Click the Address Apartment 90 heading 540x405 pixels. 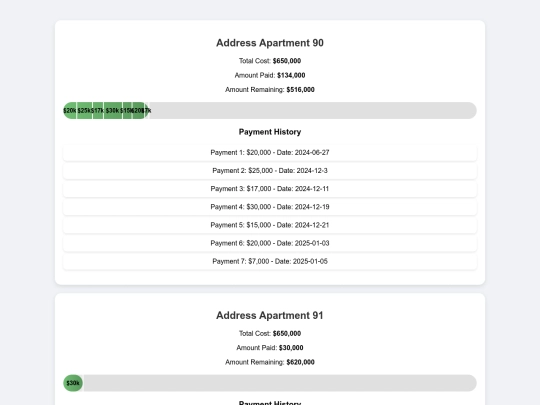270,43
